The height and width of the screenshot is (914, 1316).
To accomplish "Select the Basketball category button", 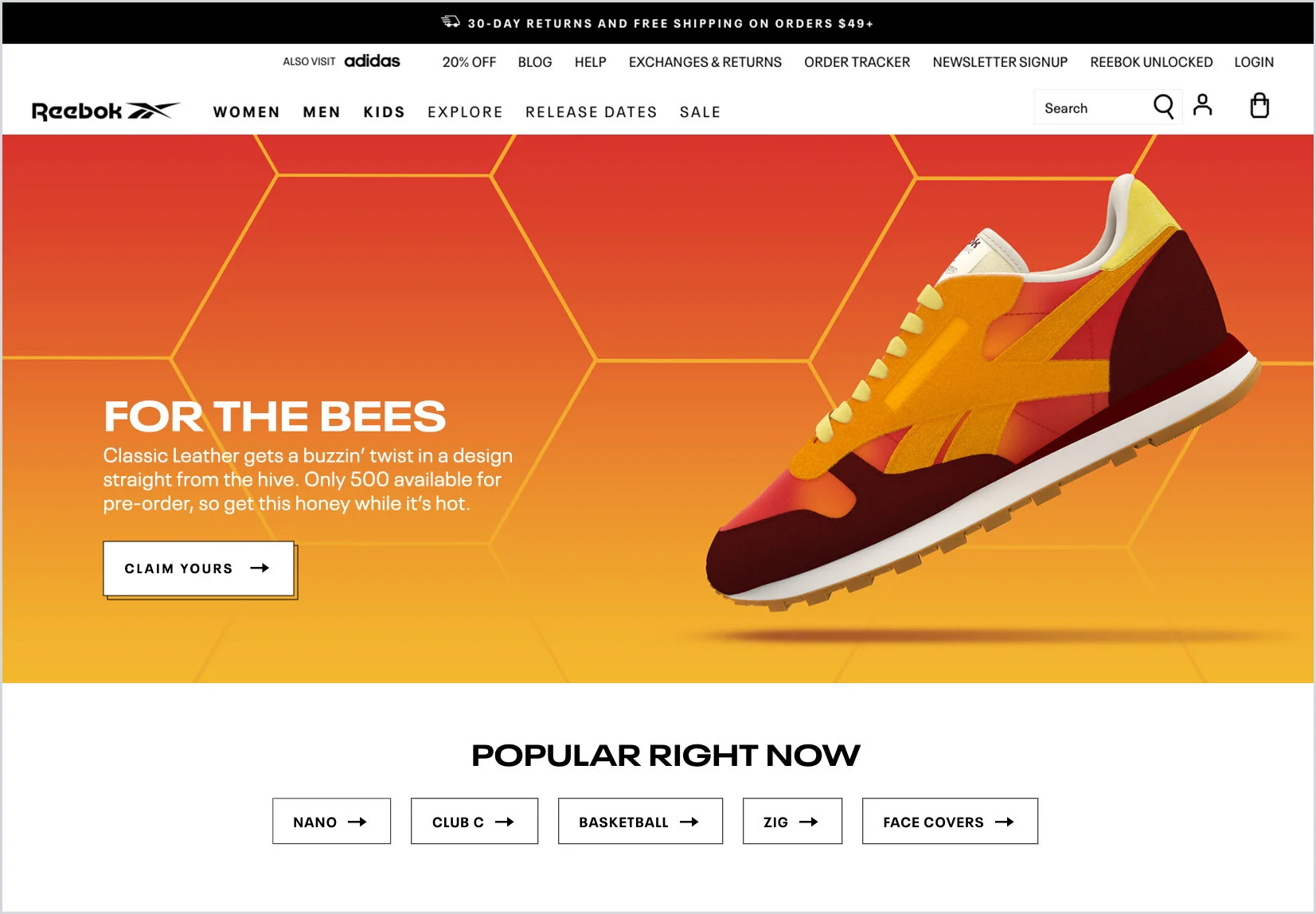I will 640,821.
